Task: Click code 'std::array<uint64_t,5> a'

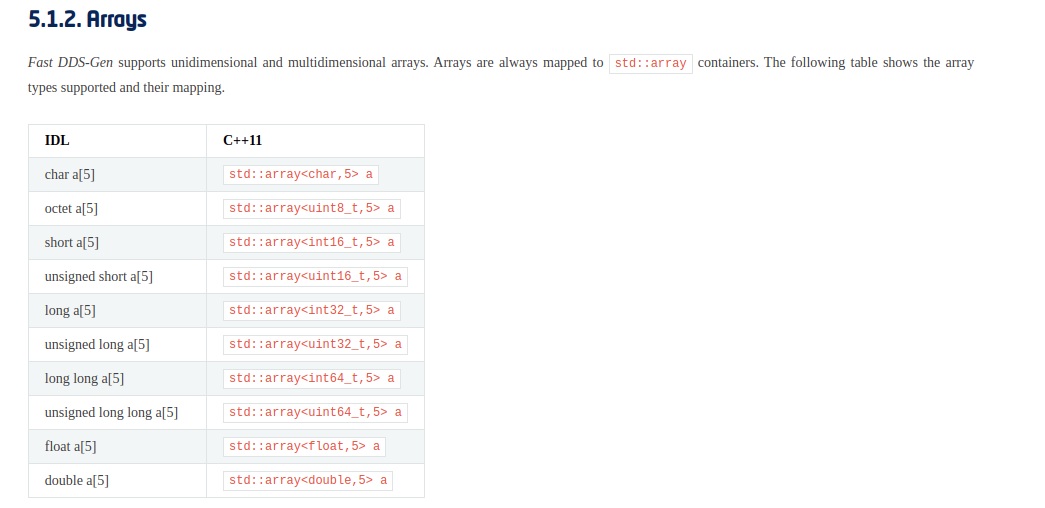Action: point(315,413)
